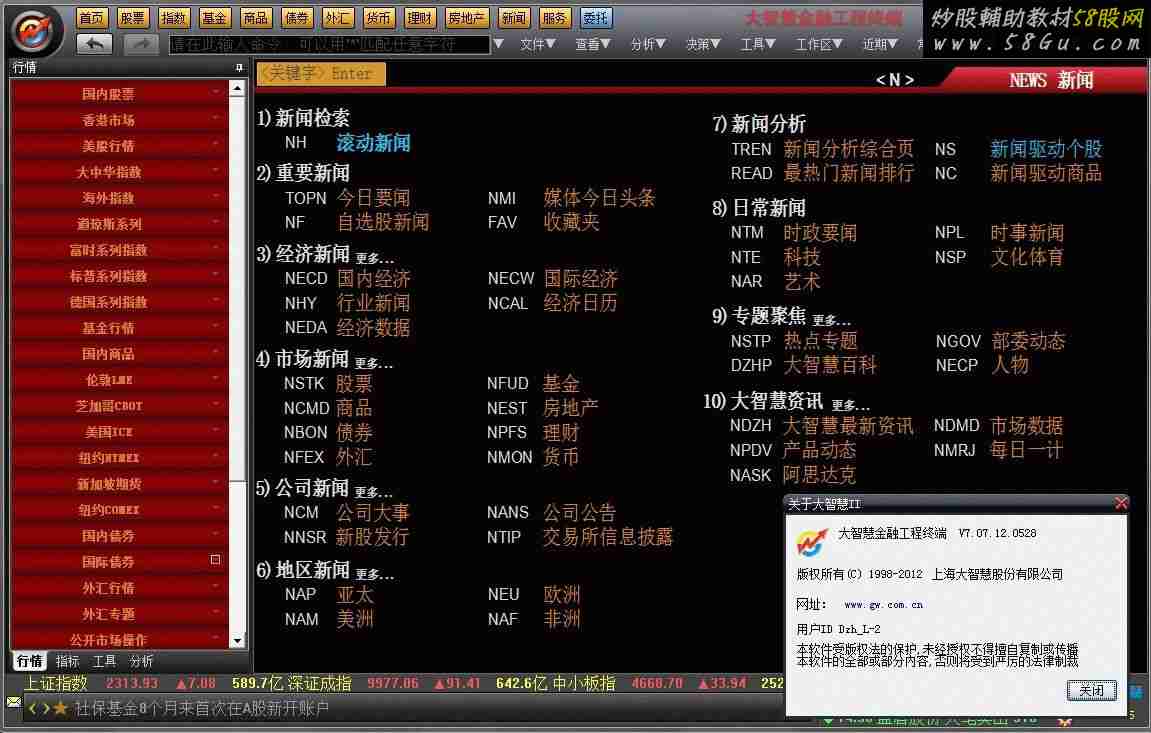Screen dimensions: 1151x733
Task: Show next ticker headline with right chevron
Action: tap(46, 708)
